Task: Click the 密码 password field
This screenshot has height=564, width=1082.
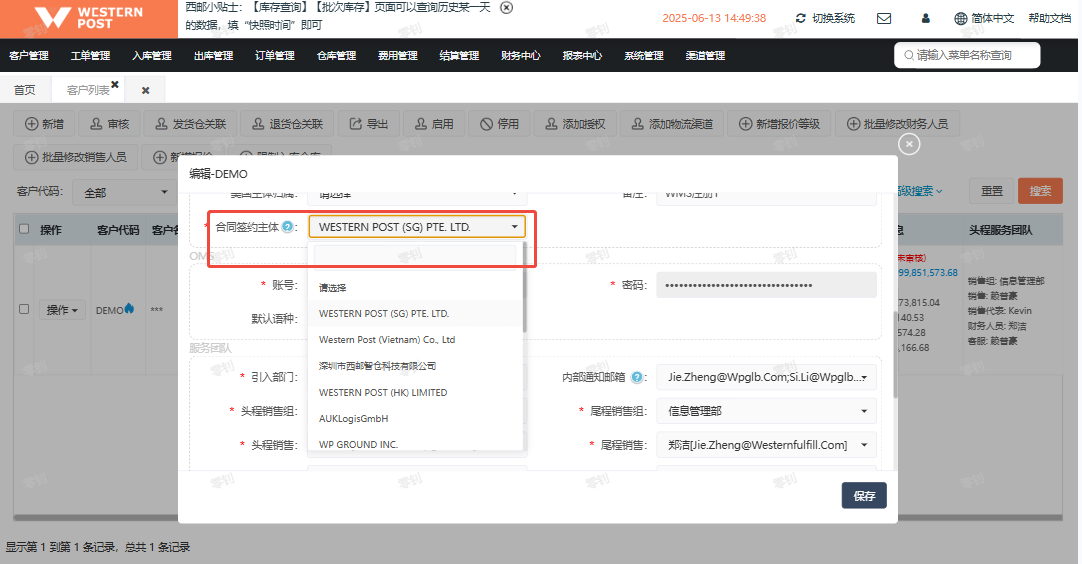Action: [x=766, y=285]
